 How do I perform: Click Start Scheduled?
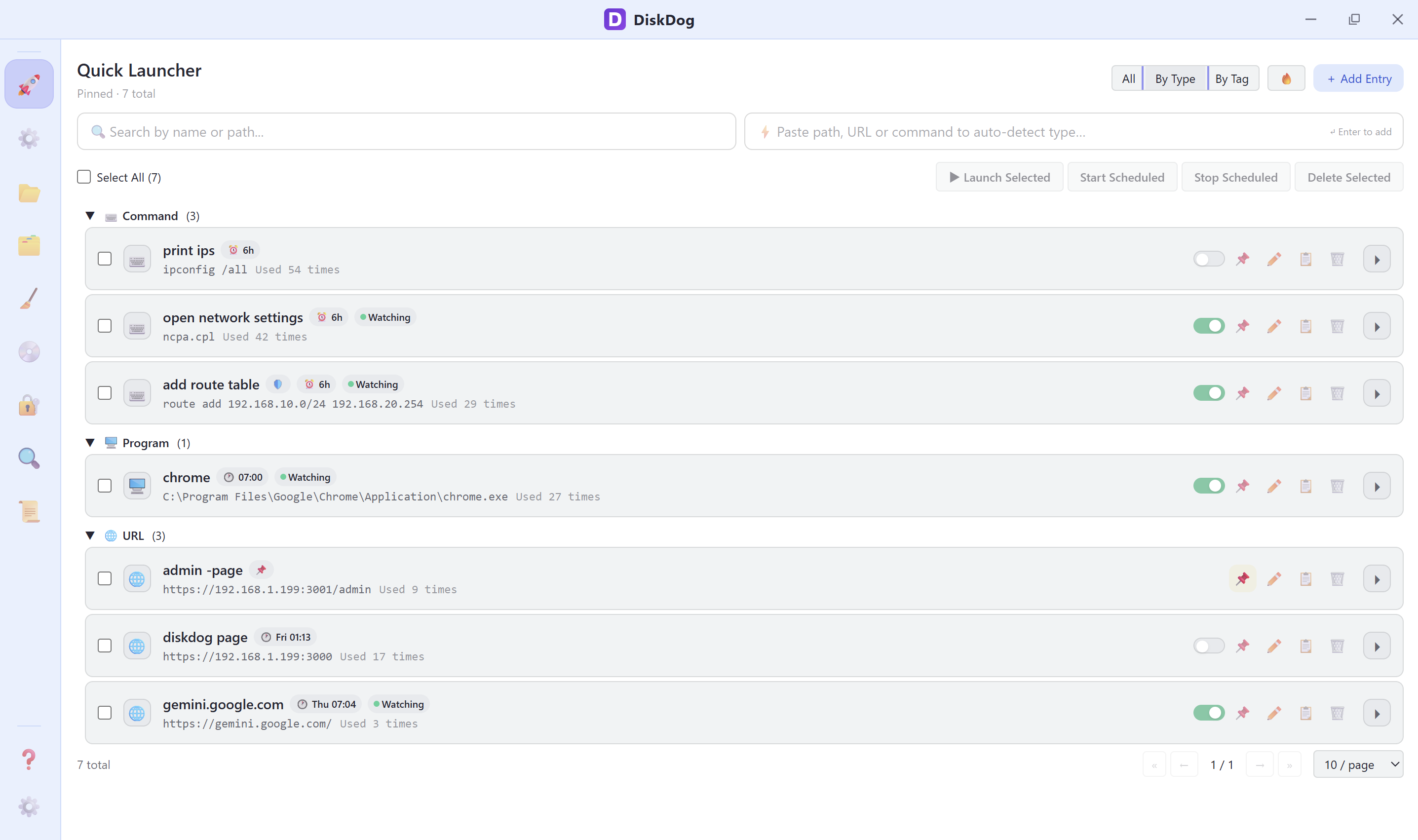tap(1122, 177)
